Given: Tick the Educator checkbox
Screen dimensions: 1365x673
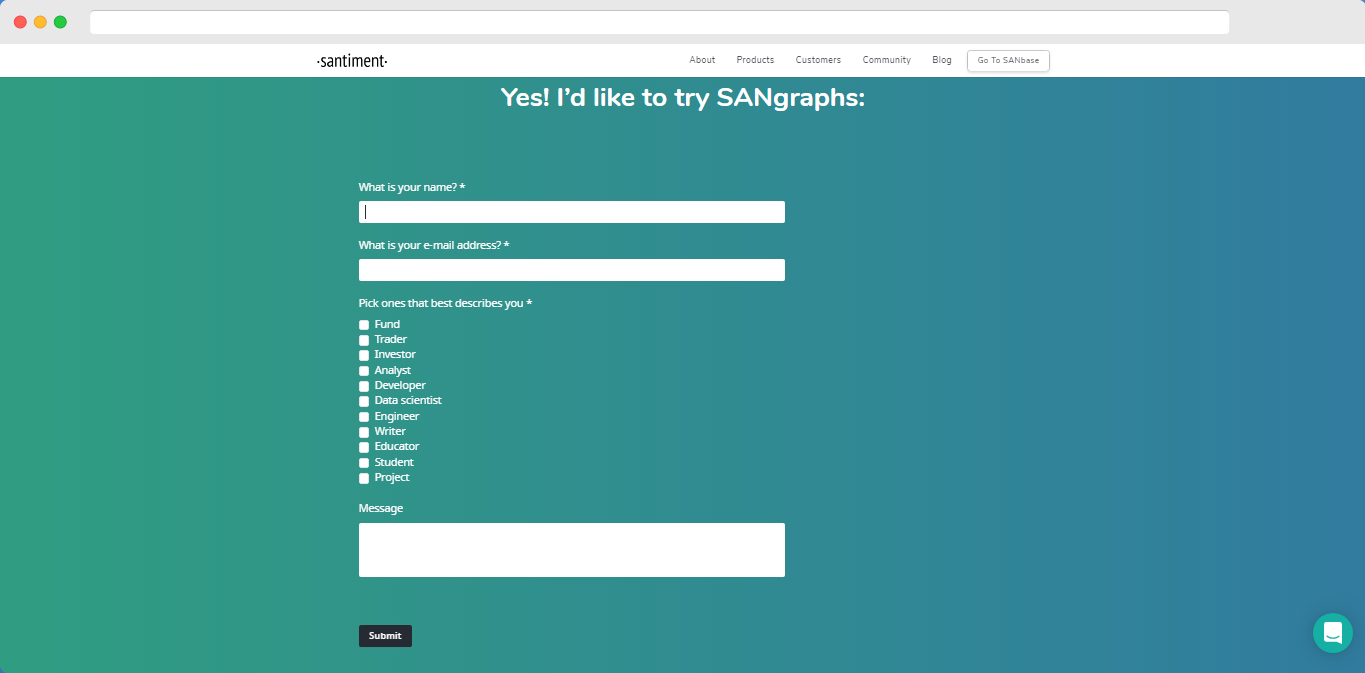Looking at the screenshot, I should coord(364,447).
